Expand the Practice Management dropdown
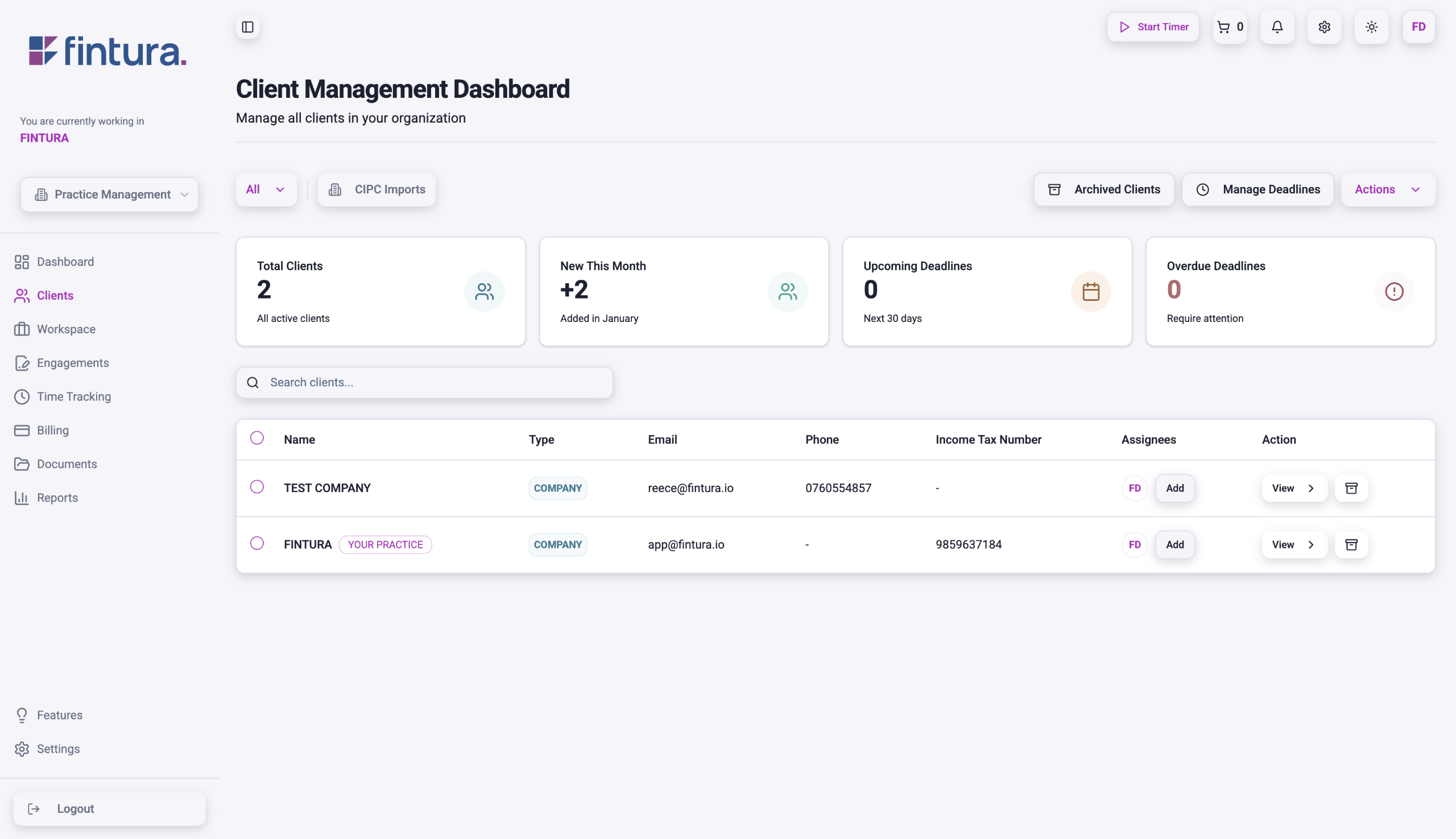The image size is (1456, 839). 109,195
